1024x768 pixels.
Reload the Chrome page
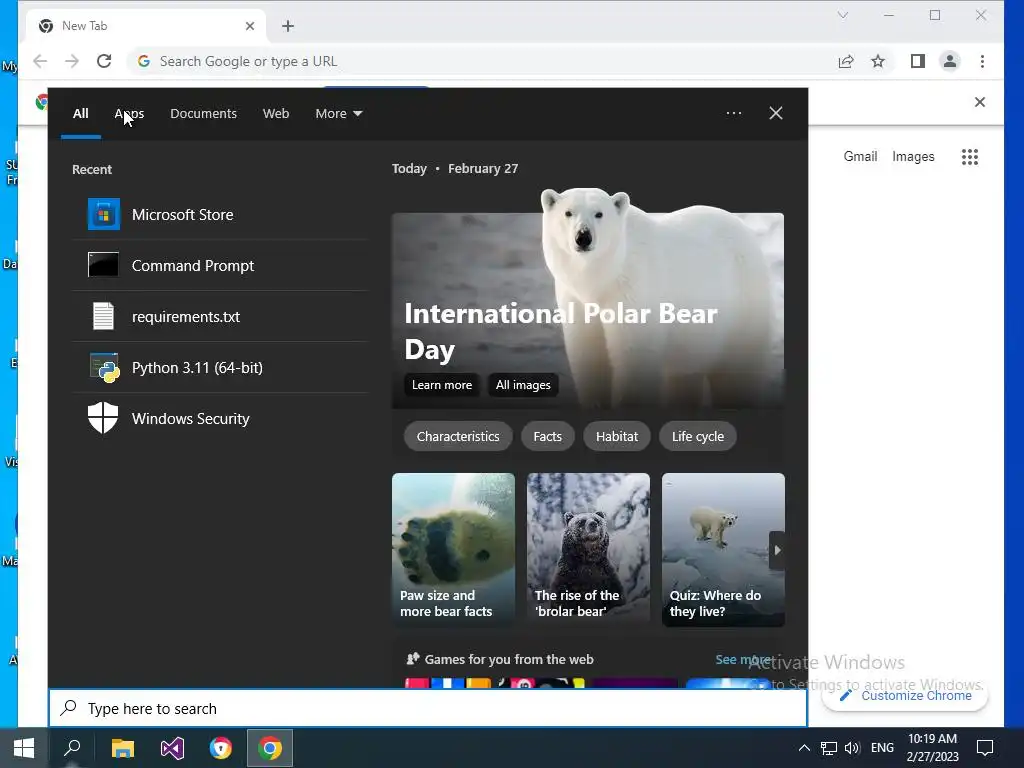coord(104,61)
